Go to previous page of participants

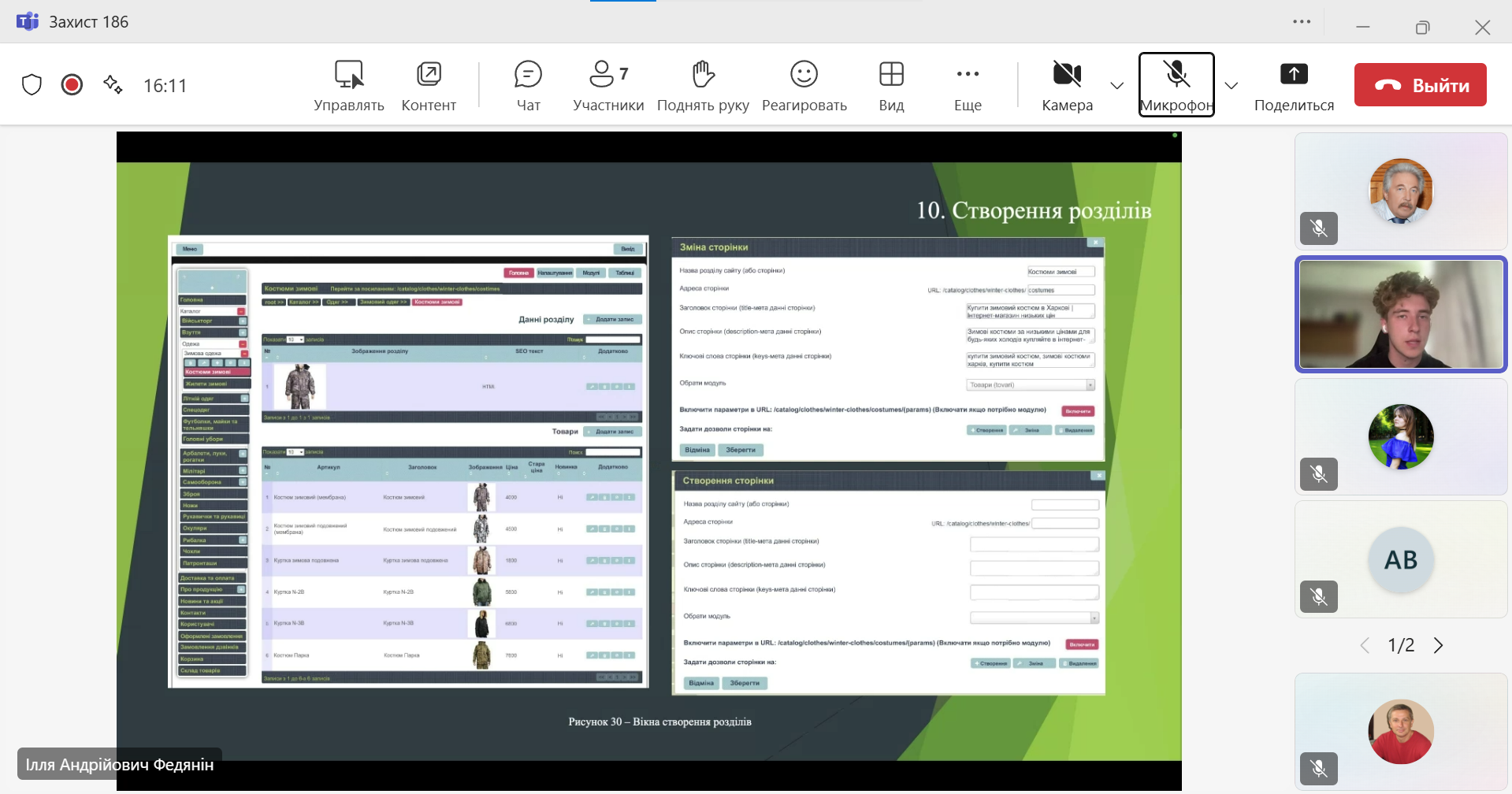point(1365,645)
